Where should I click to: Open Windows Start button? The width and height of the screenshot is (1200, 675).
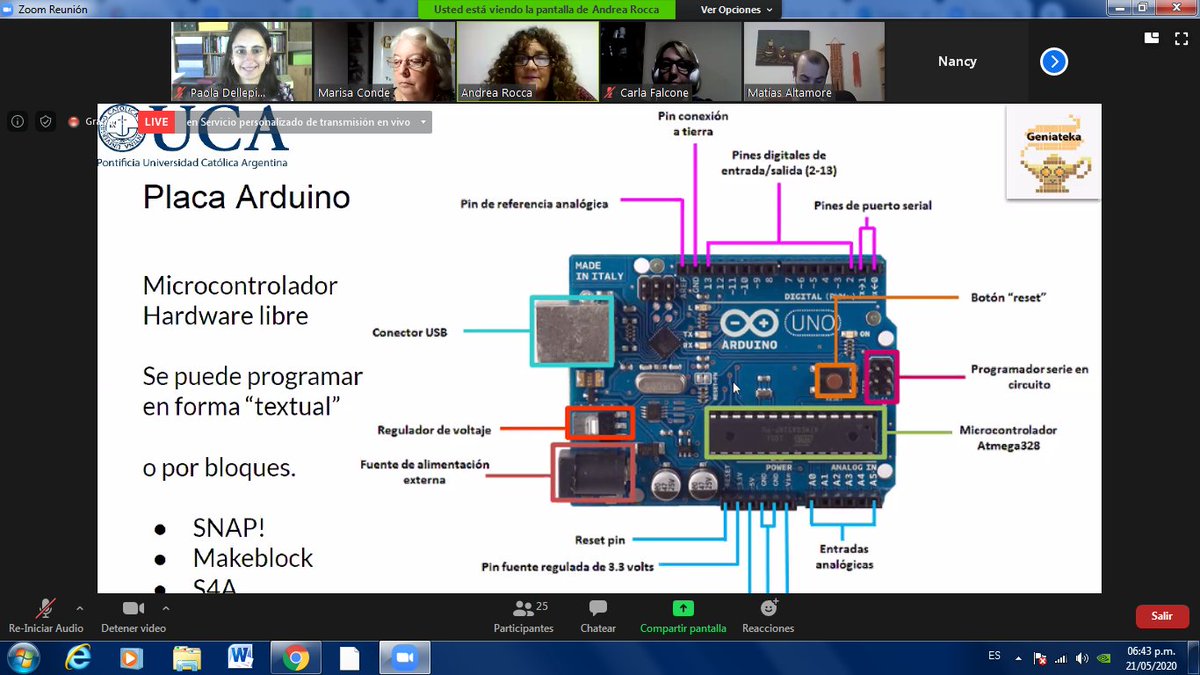(22, 657)
